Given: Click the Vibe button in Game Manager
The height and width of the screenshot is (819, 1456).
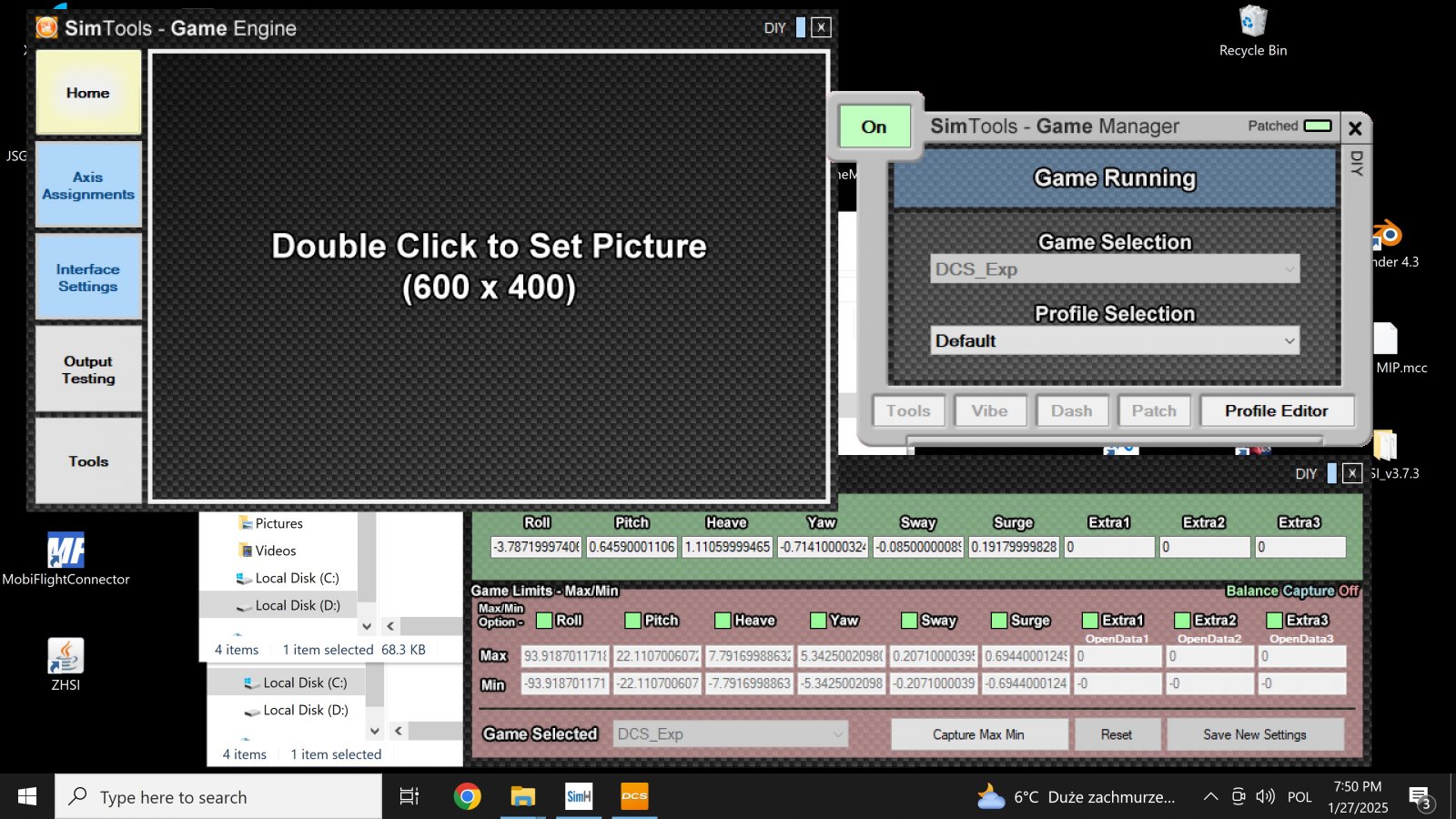Looking at the screenshot, I should coord(990,410).
